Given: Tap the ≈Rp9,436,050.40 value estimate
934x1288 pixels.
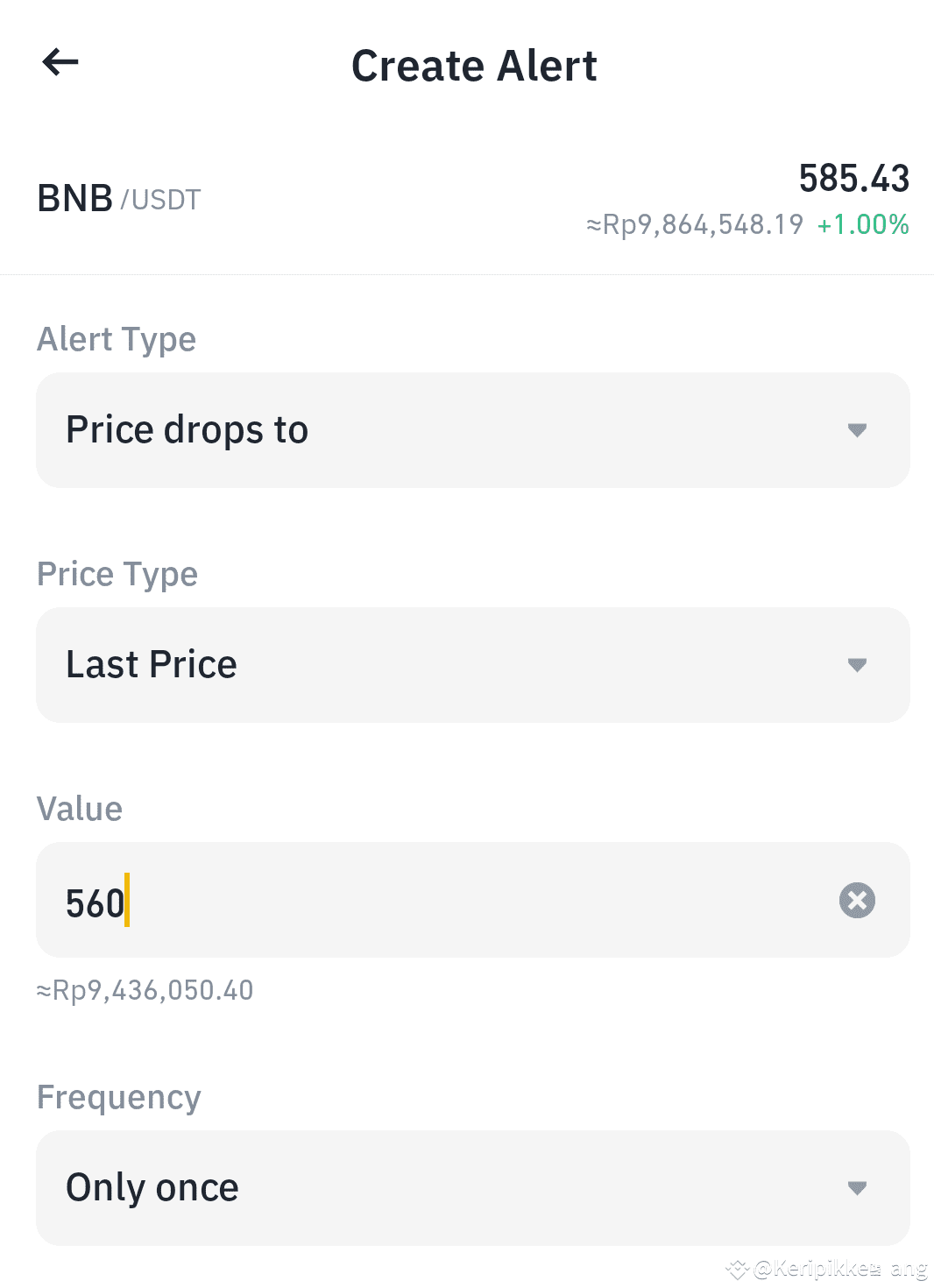Looking at the screenshot, I should pyautogui.click(x=145, y=990).
